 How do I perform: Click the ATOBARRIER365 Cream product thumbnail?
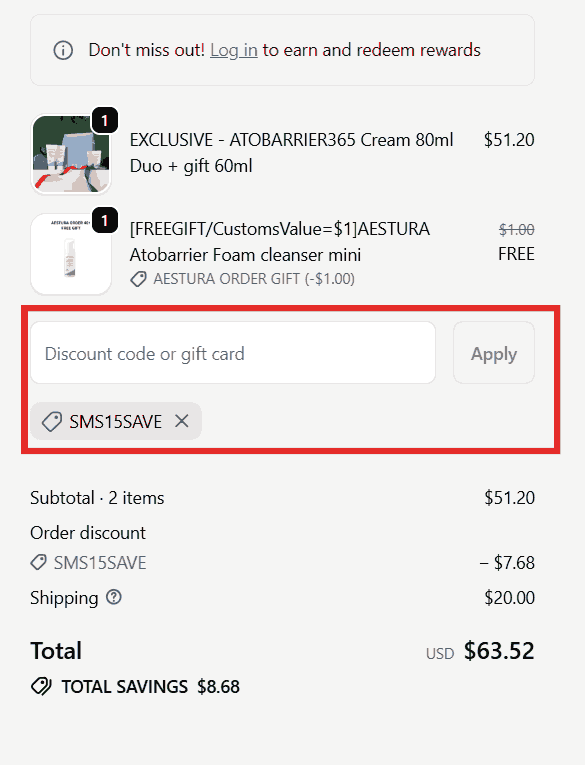(x=71, y=154)
